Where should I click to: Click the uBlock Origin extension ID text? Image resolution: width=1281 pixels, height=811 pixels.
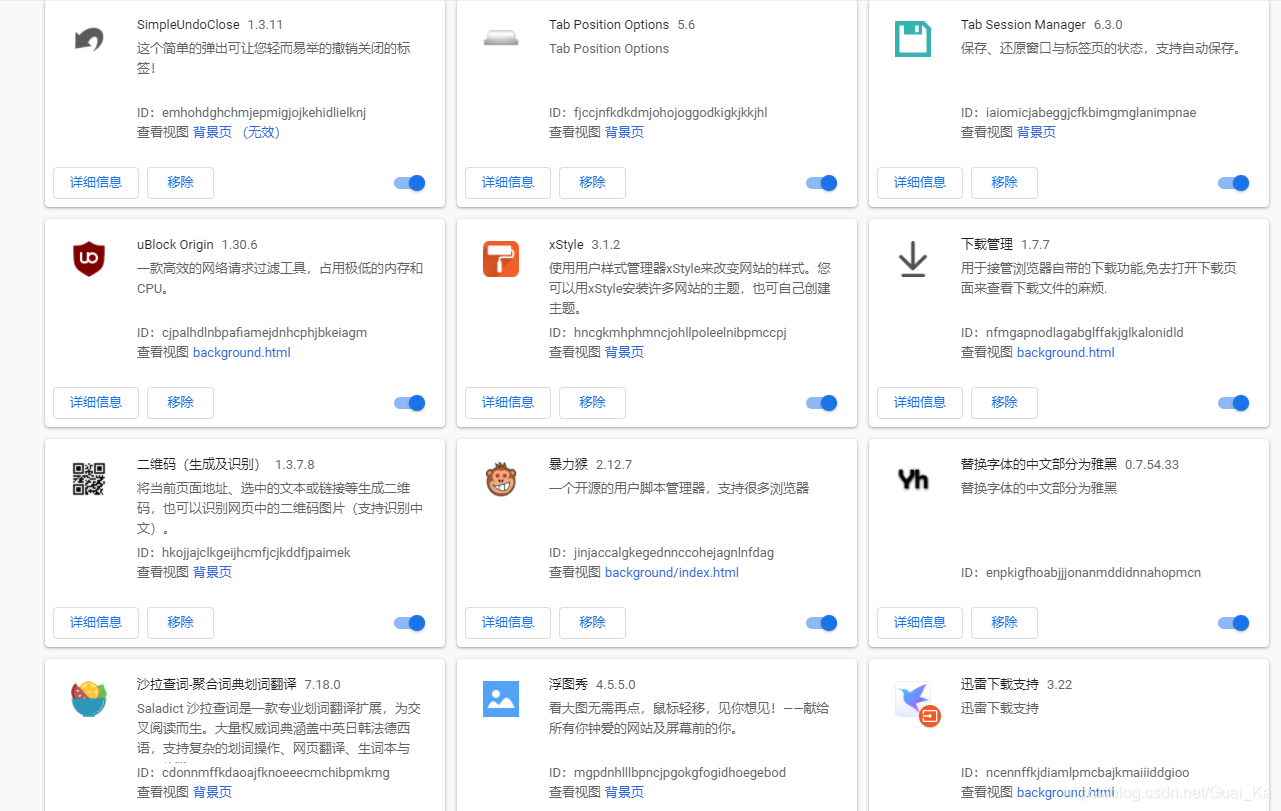pyautogui.click(x=252, y=332)
